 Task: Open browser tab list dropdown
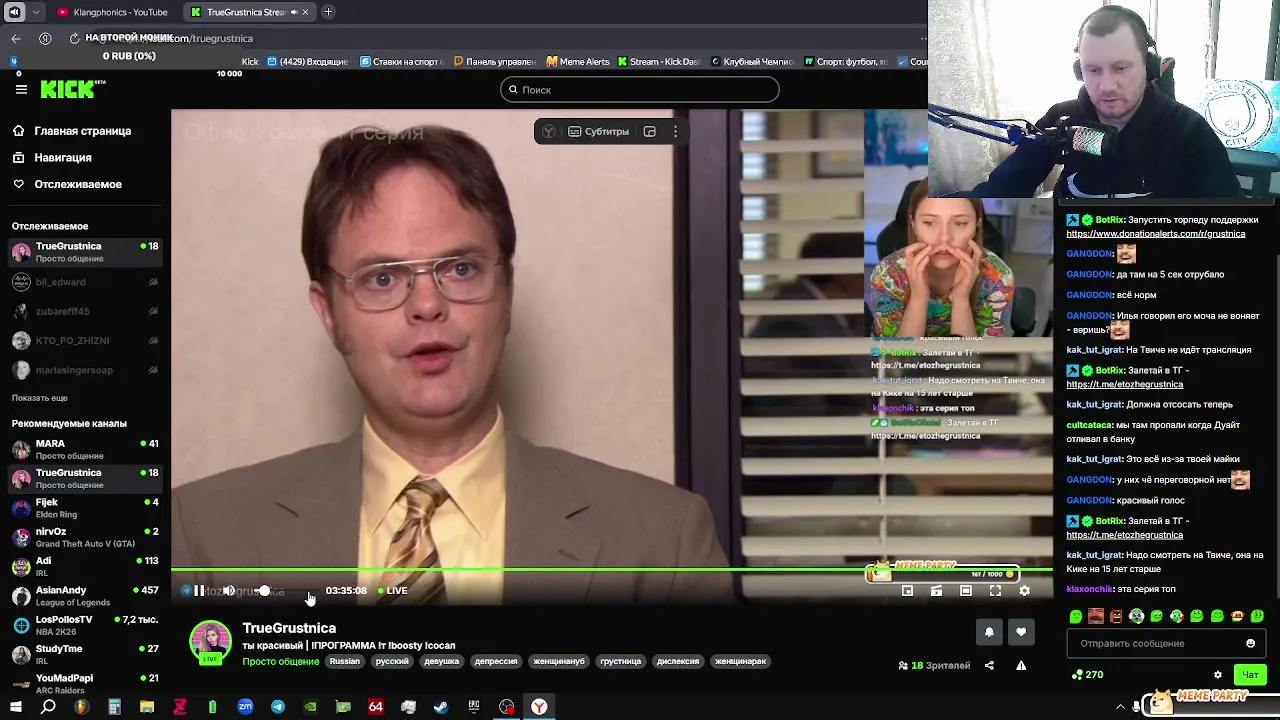(x=37, y=12)
